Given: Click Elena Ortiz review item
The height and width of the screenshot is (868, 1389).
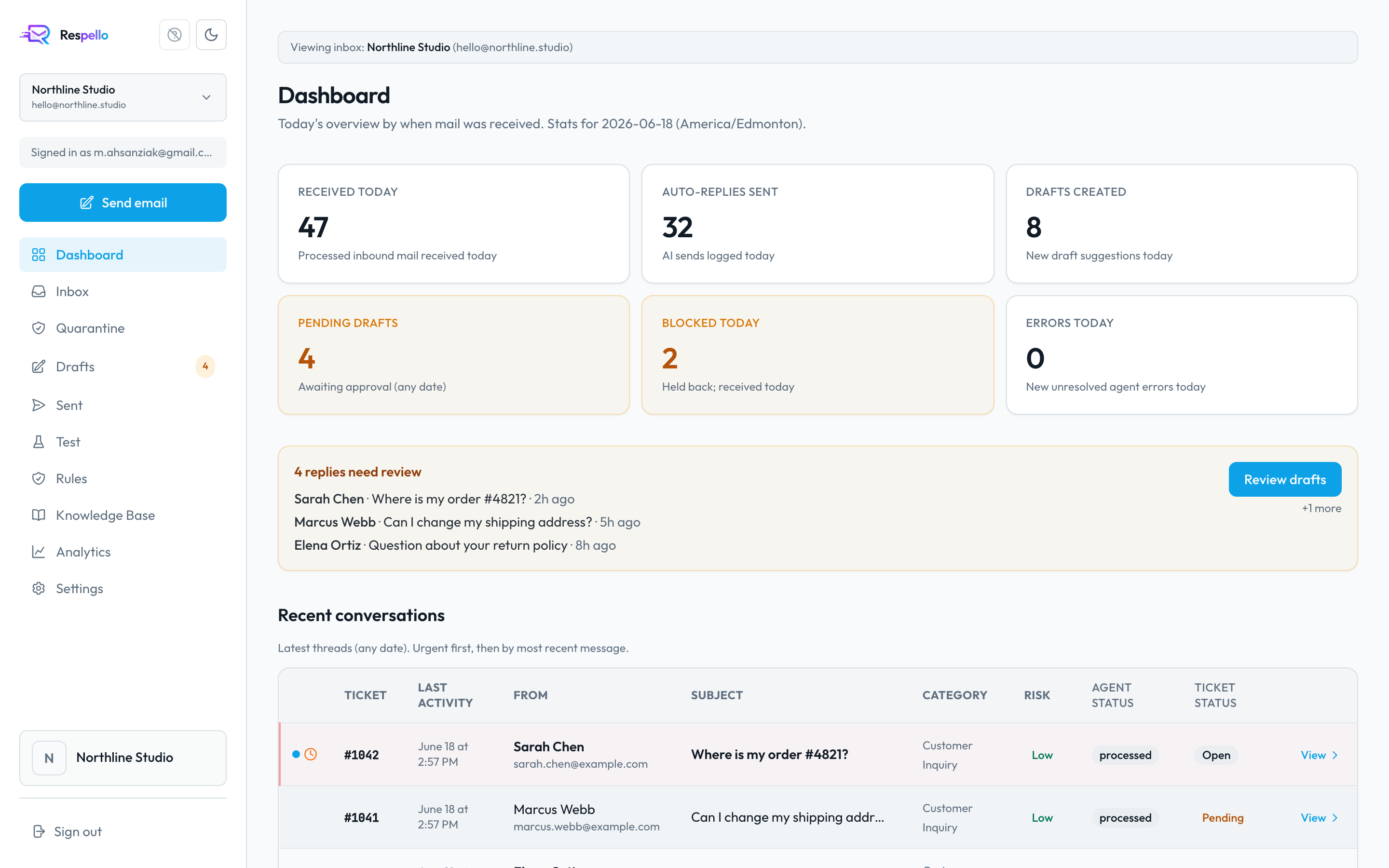Looking at the screenshot, I should 455,545.
